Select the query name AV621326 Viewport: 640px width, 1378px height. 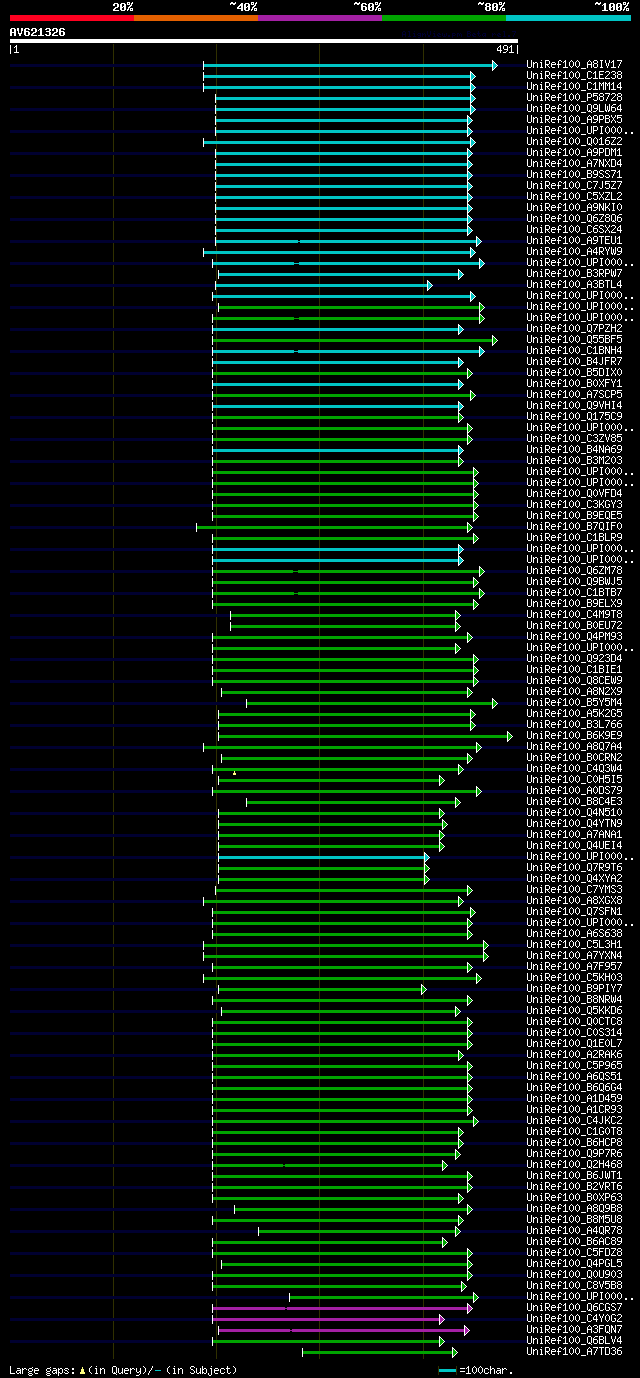click(x=37, y=32)
